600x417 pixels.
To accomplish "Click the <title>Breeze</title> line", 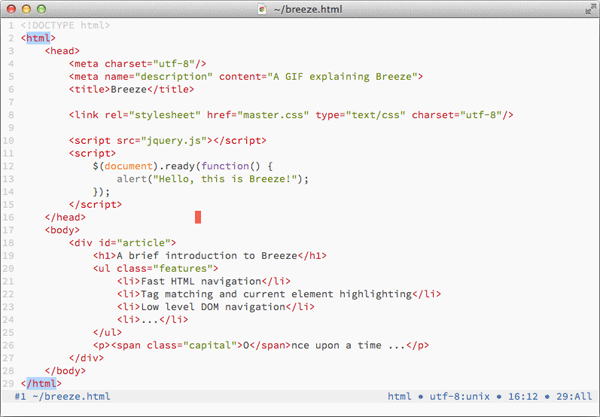I will 131,89.
